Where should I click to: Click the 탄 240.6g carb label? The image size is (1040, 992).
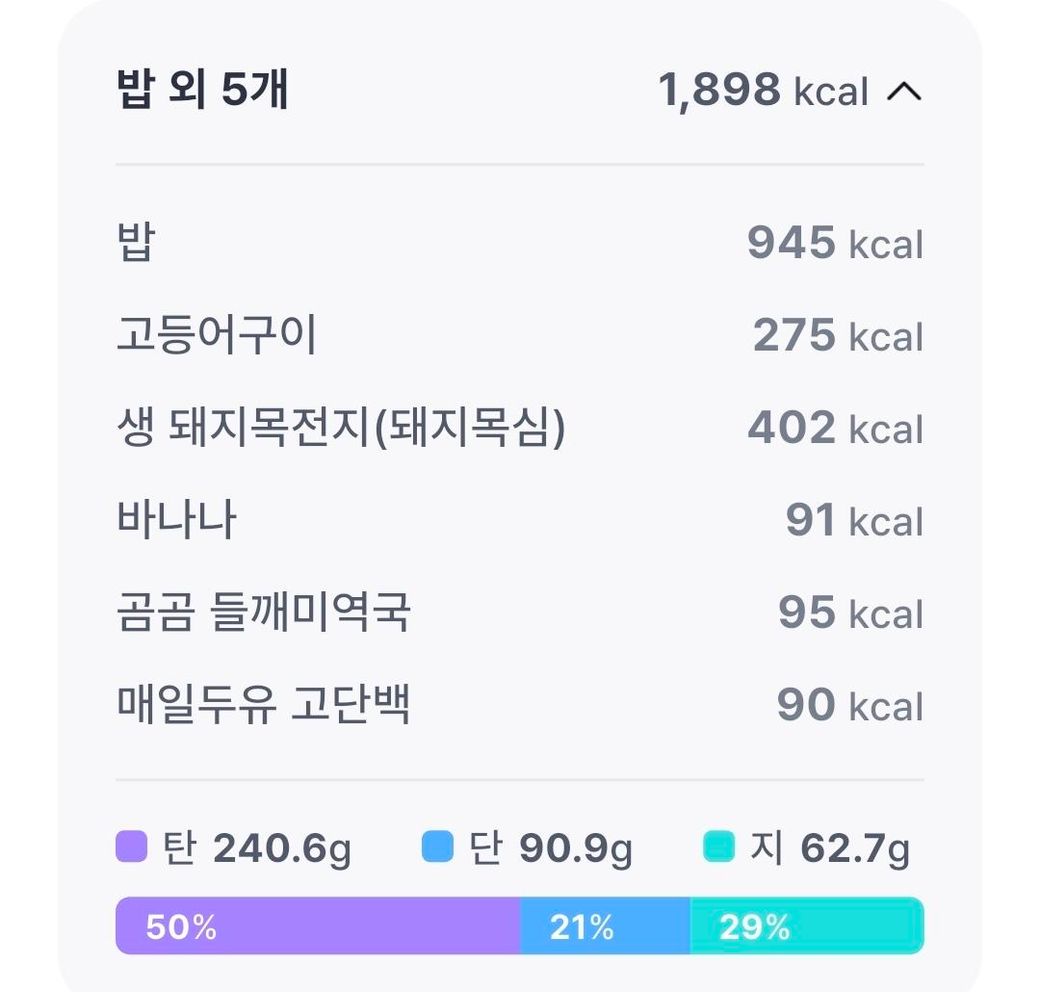[256, 849]
